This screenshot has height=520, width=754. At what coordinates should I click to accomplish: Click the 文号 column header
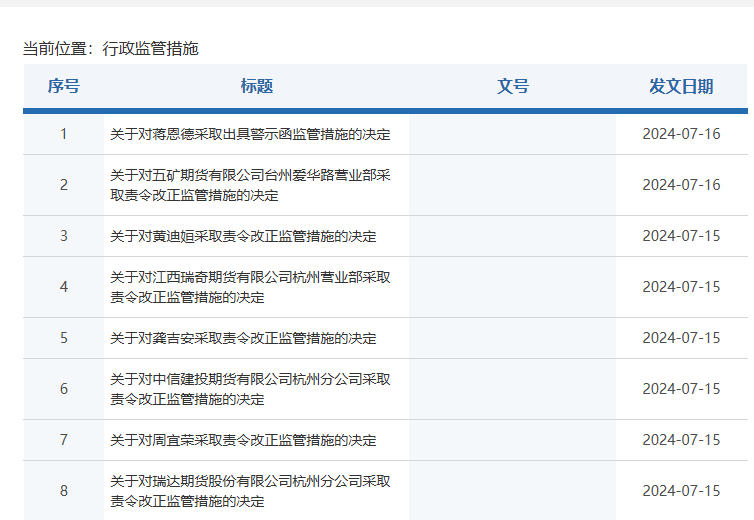pos(512,86)
